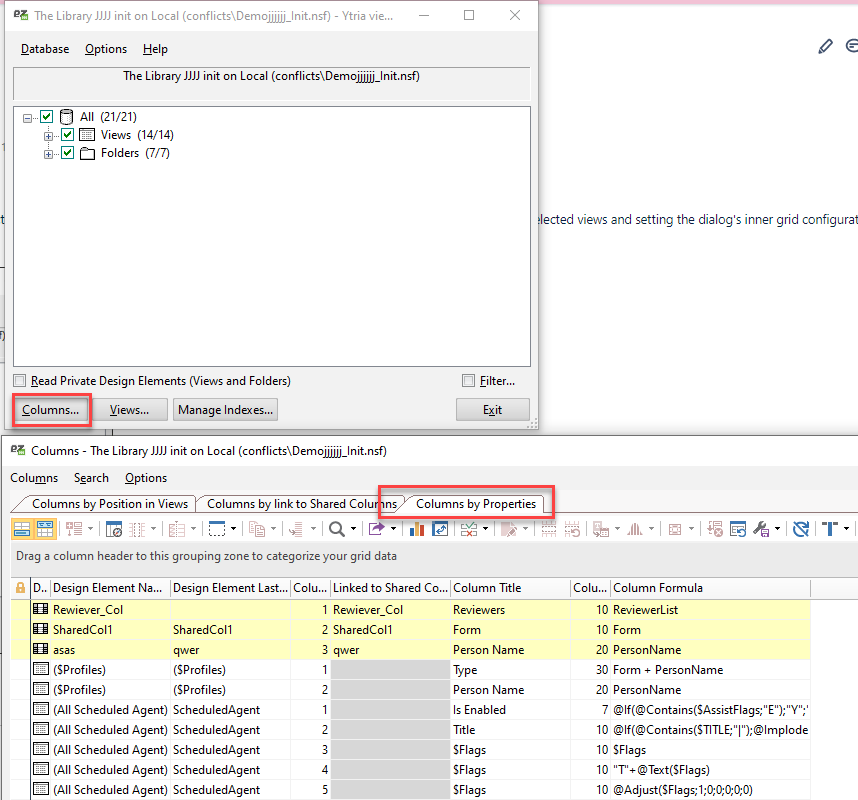This screenshot has width=858, height=800.
Task: Open the Options menu in the Columns window
Action: pos(145,478)
